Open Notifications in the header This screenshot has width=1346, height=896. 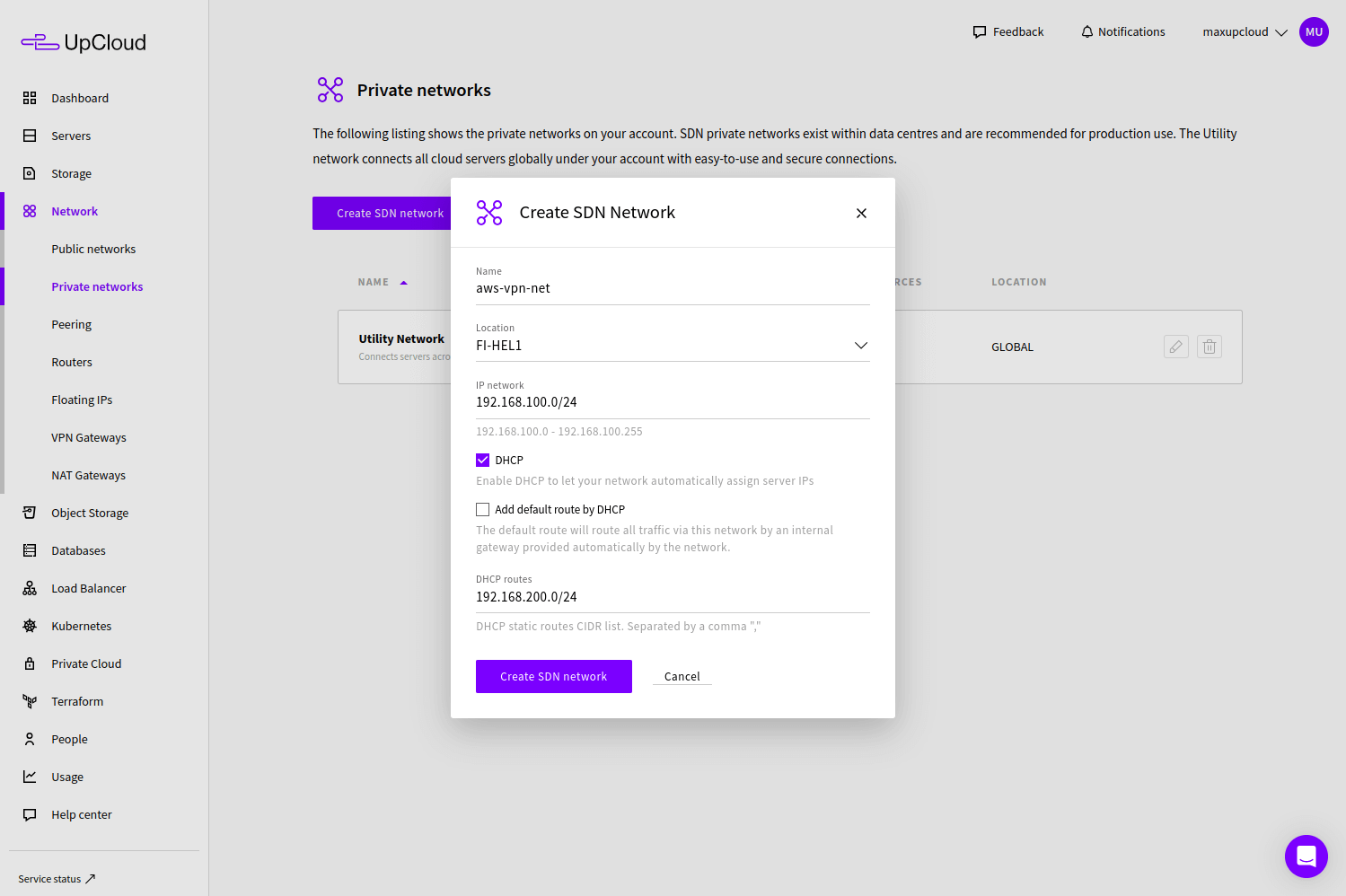1122,31
